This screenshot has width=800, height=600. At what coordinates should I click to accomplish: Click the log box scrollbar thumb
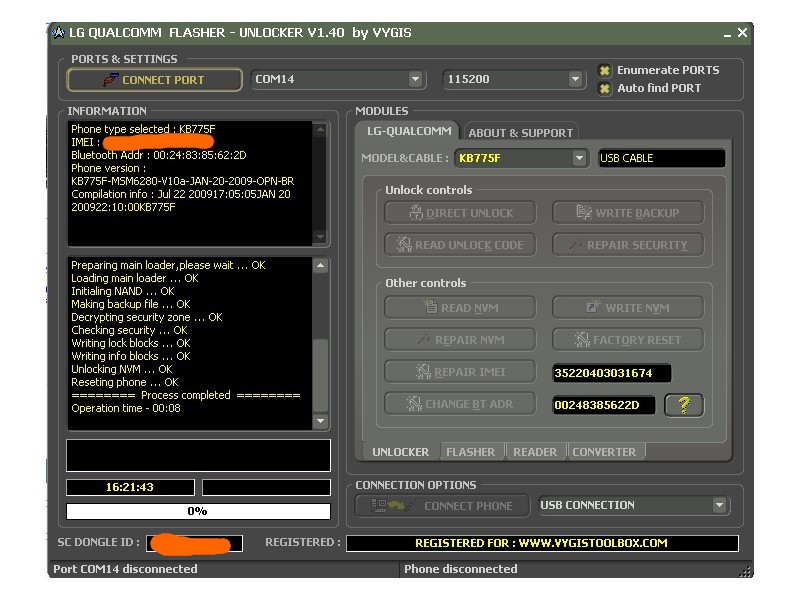tap(320, 375)
